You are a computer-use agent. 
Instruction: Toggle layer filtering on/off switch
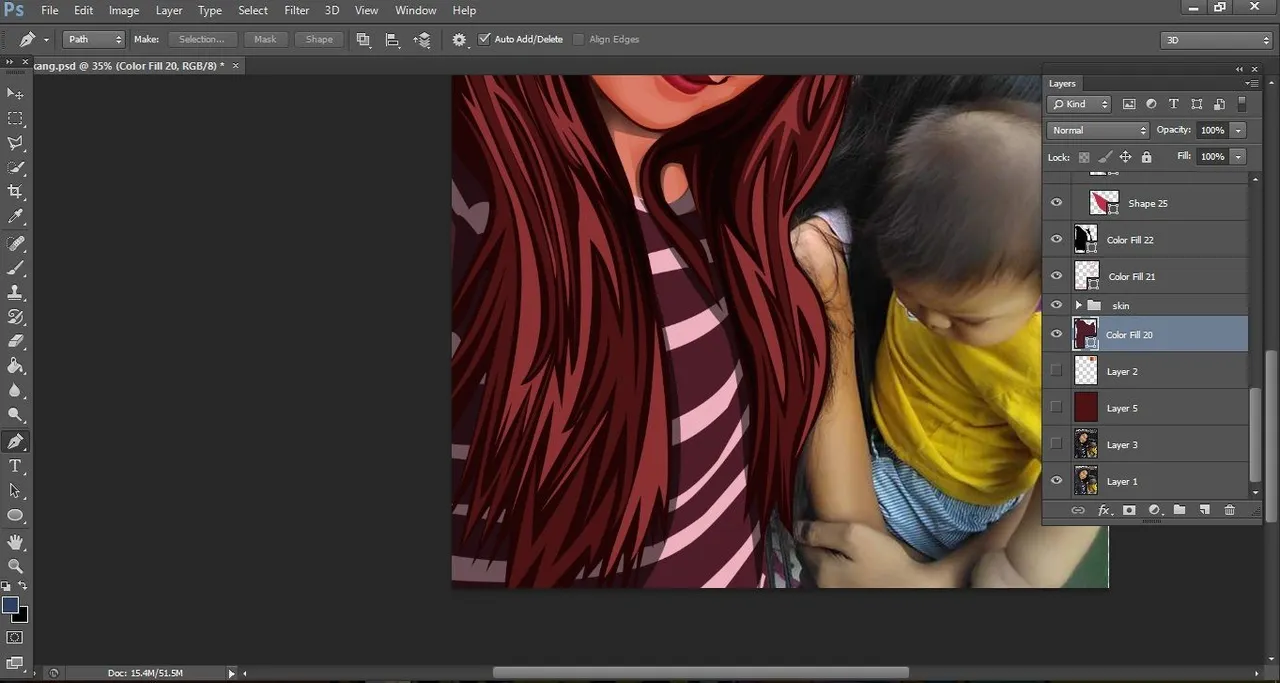pyautogui.click(x=1242, y=104)
